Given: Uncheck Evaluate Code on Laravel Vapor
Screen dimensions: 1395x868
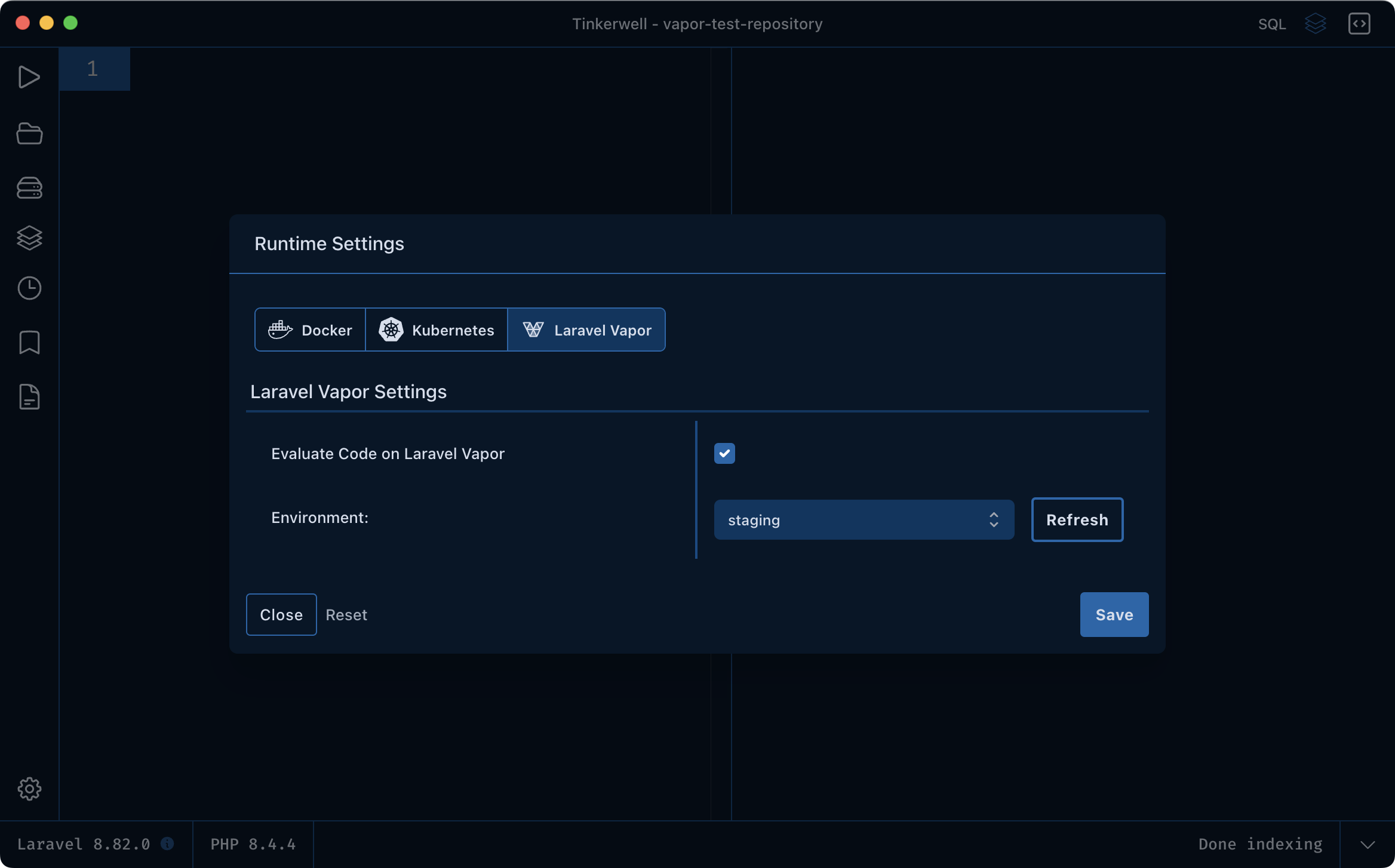Looking at the screenshot, I should [724, 454].
